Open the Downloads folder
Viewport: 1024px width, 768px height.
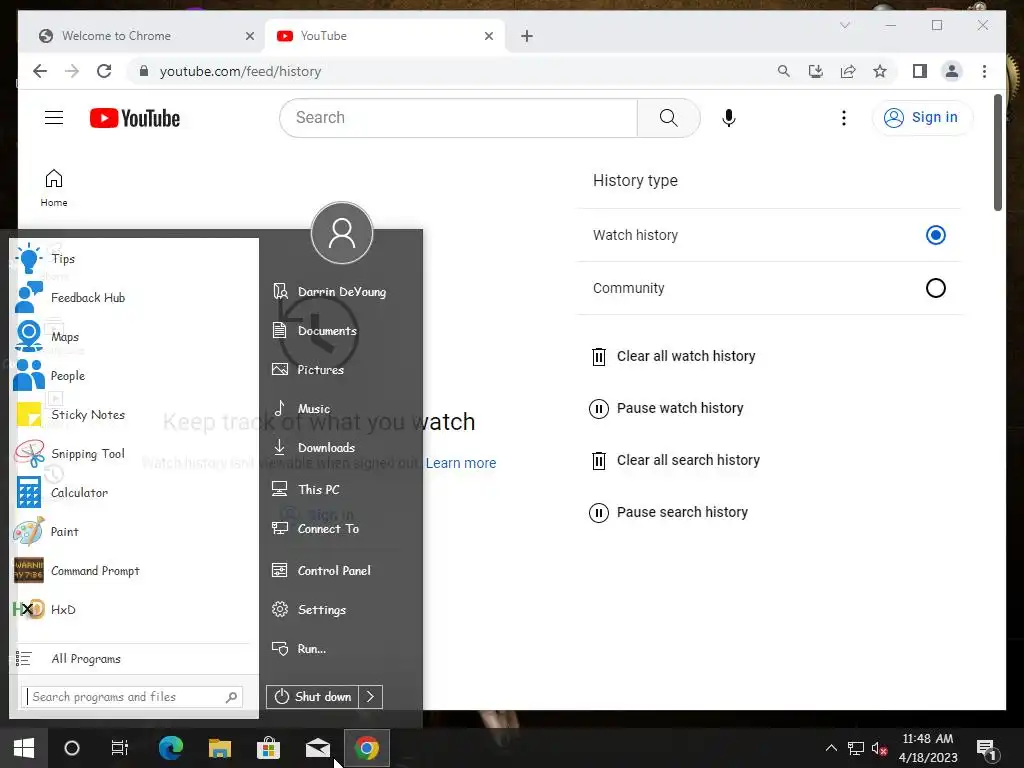314,447
